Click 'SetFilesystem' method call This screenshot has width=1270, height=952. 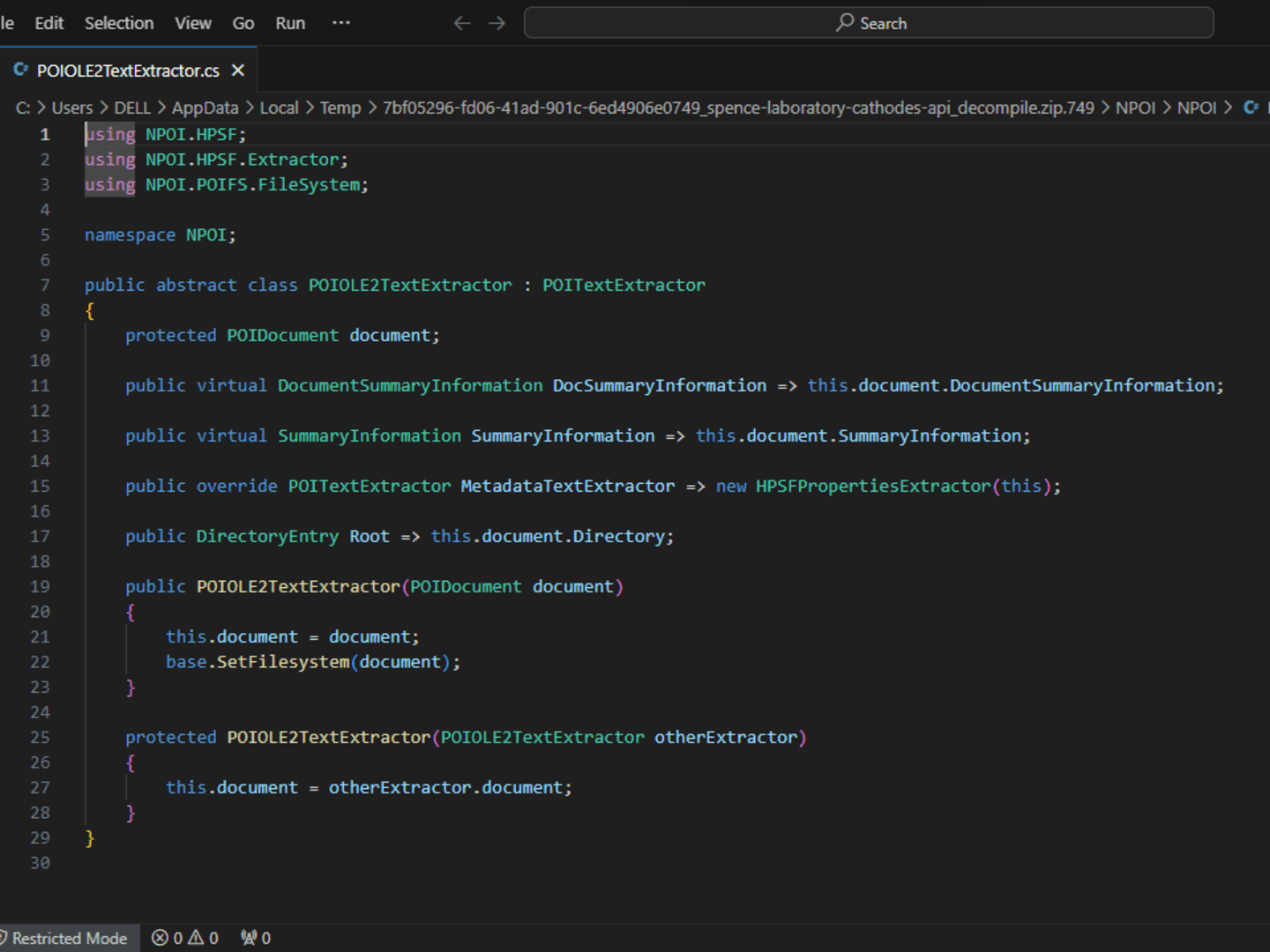pos(283,662)
